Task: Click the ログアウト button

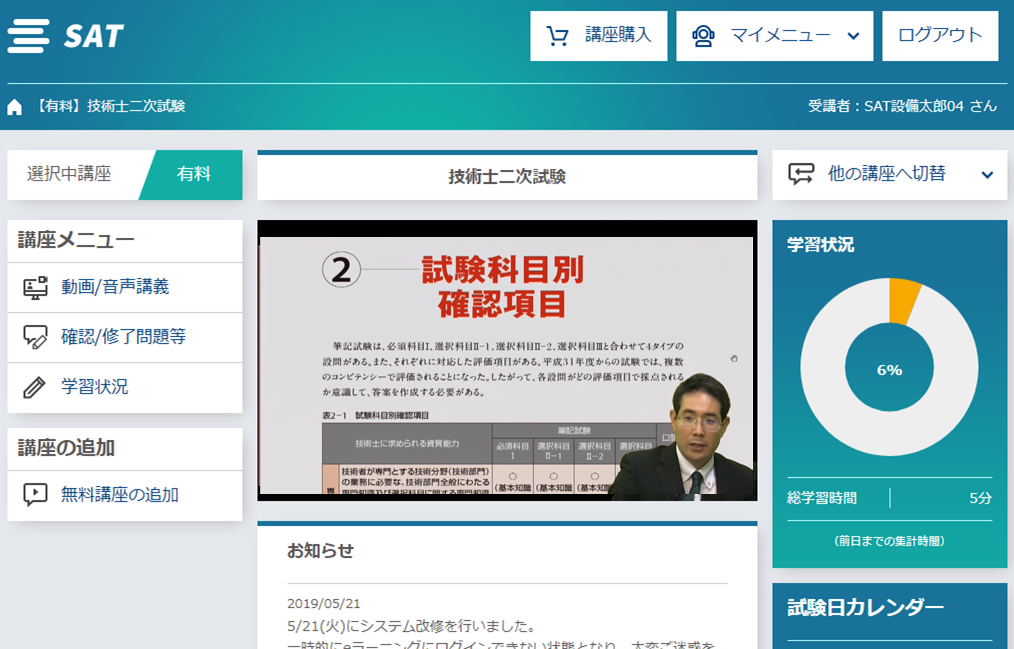Action: (x=940, y=36)
